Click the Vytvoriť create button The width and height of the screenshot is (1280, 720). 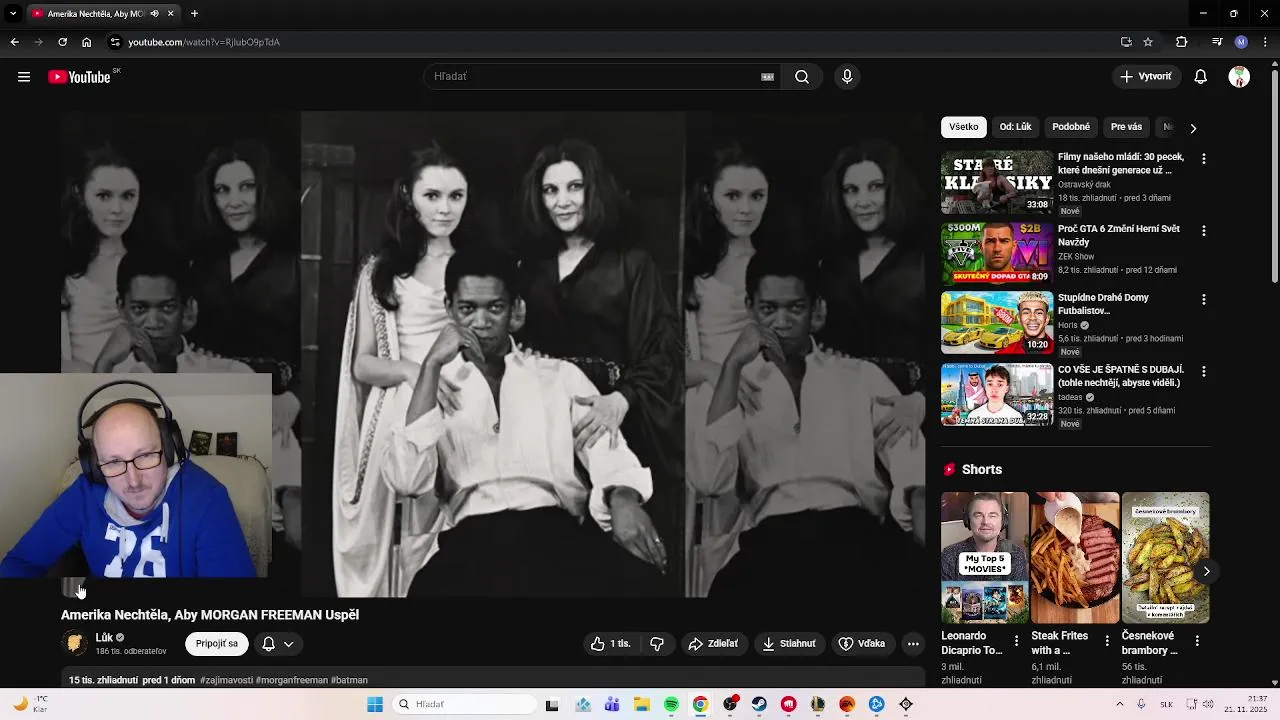(x=1146, y=77)
